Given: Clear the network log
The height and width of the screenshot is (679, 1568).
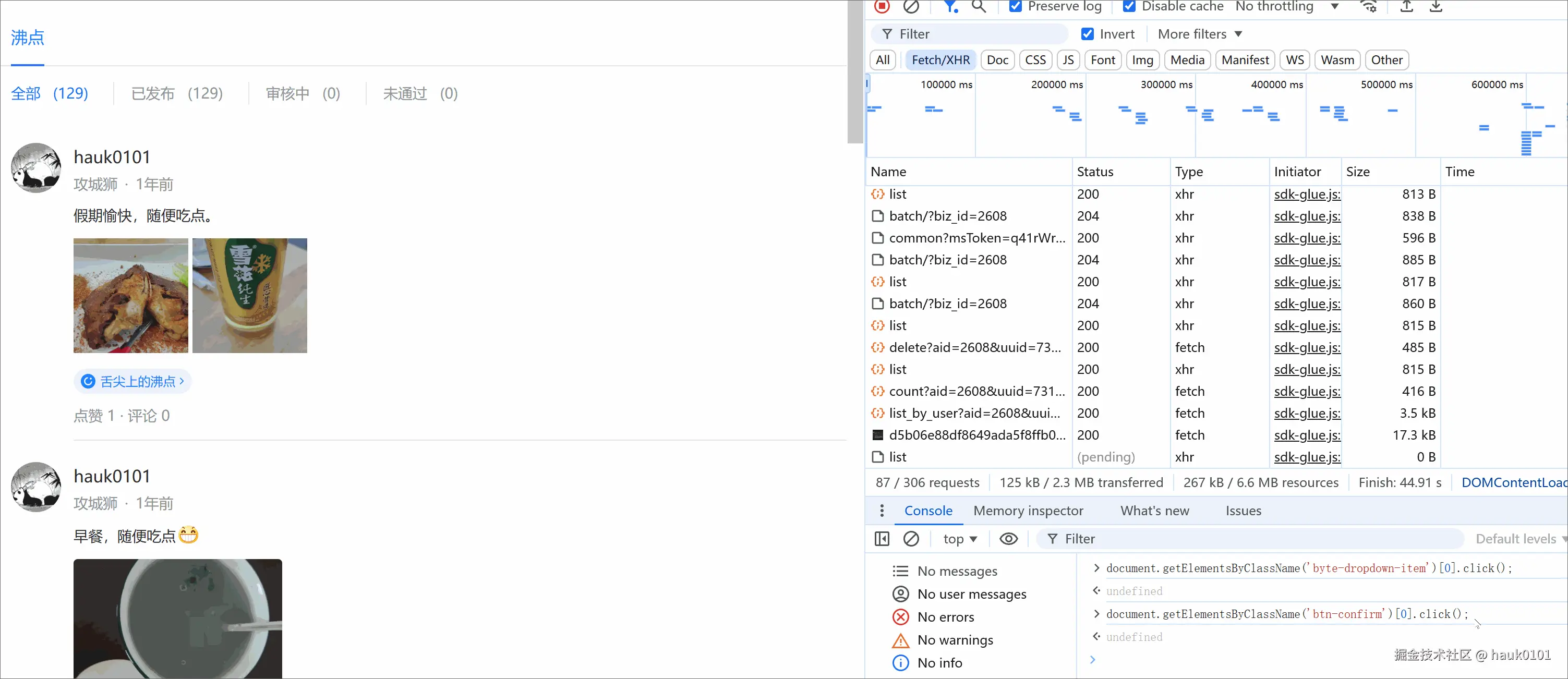Looking at the screenshot, I should point(911,6).
